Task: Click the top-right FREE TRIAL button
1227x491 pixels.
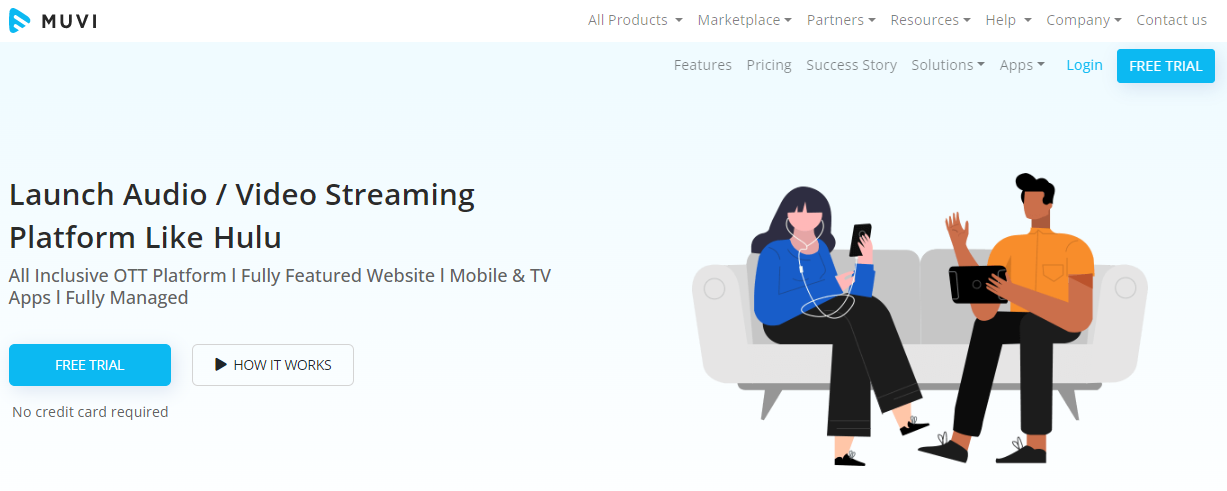Action: (1166, 66)
